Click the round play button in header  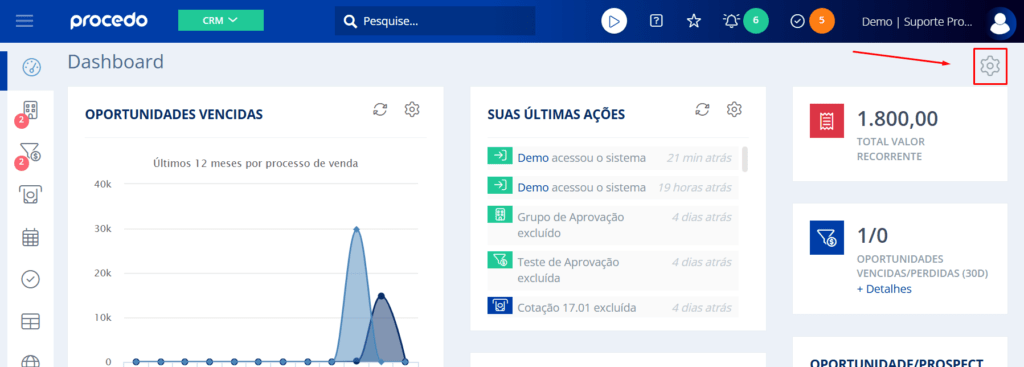pyautogui.click(x=614, y=21)
